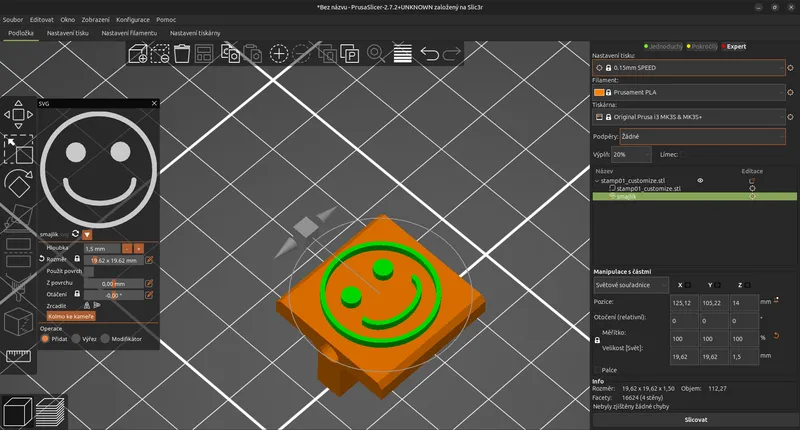Viewport: 800px width, 430px height.
Task: Click the Add object cube icon
Action: [x=138, y=54]
